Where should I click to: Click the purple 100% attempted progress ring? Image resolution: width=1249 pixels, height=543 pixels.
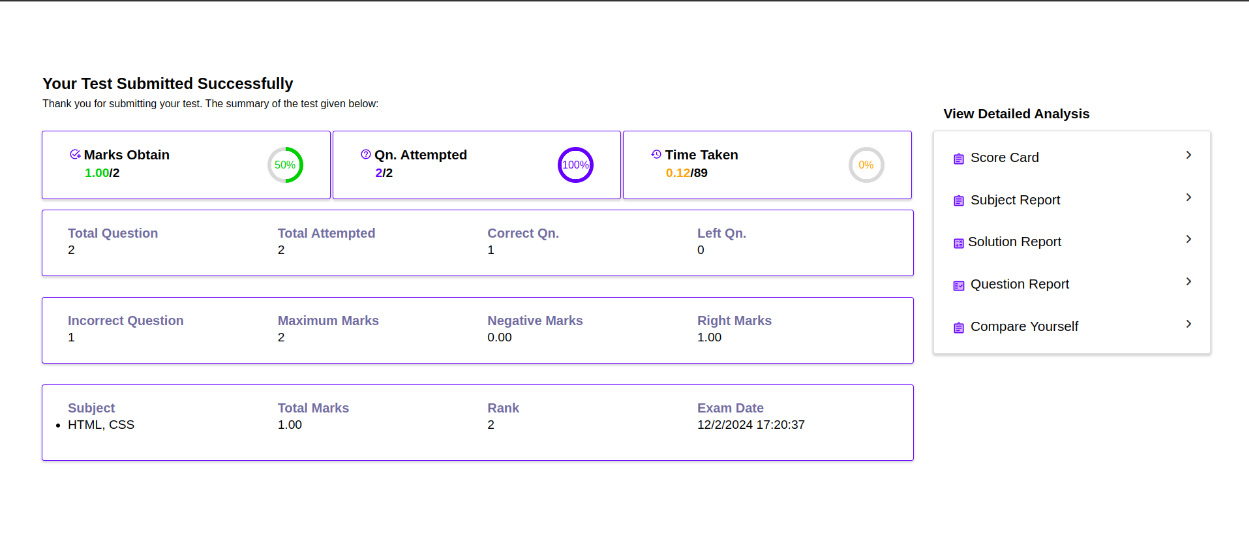tap(575, 165)
